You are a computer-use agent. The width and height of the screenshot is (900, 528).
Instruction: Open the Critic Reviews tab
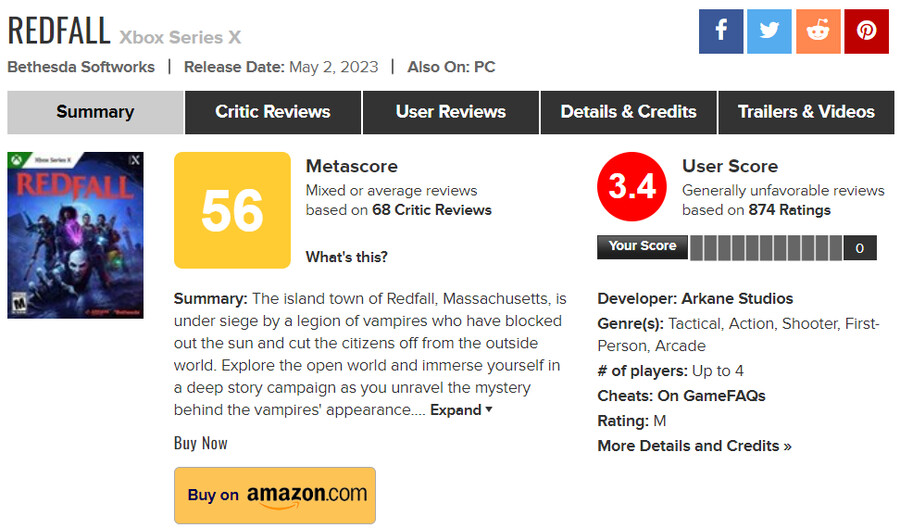pyautogui.click(x=273, y=112)
